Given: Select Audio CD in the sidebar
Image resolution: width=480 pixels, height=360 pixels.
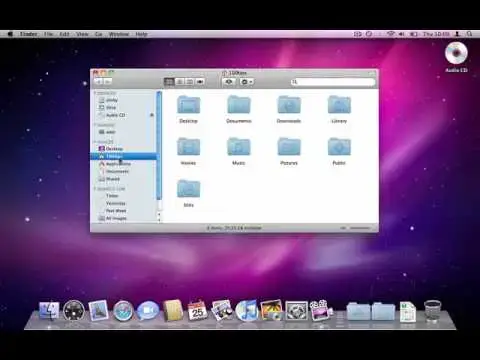Looking at the screenshot, I should click(123, 115).
